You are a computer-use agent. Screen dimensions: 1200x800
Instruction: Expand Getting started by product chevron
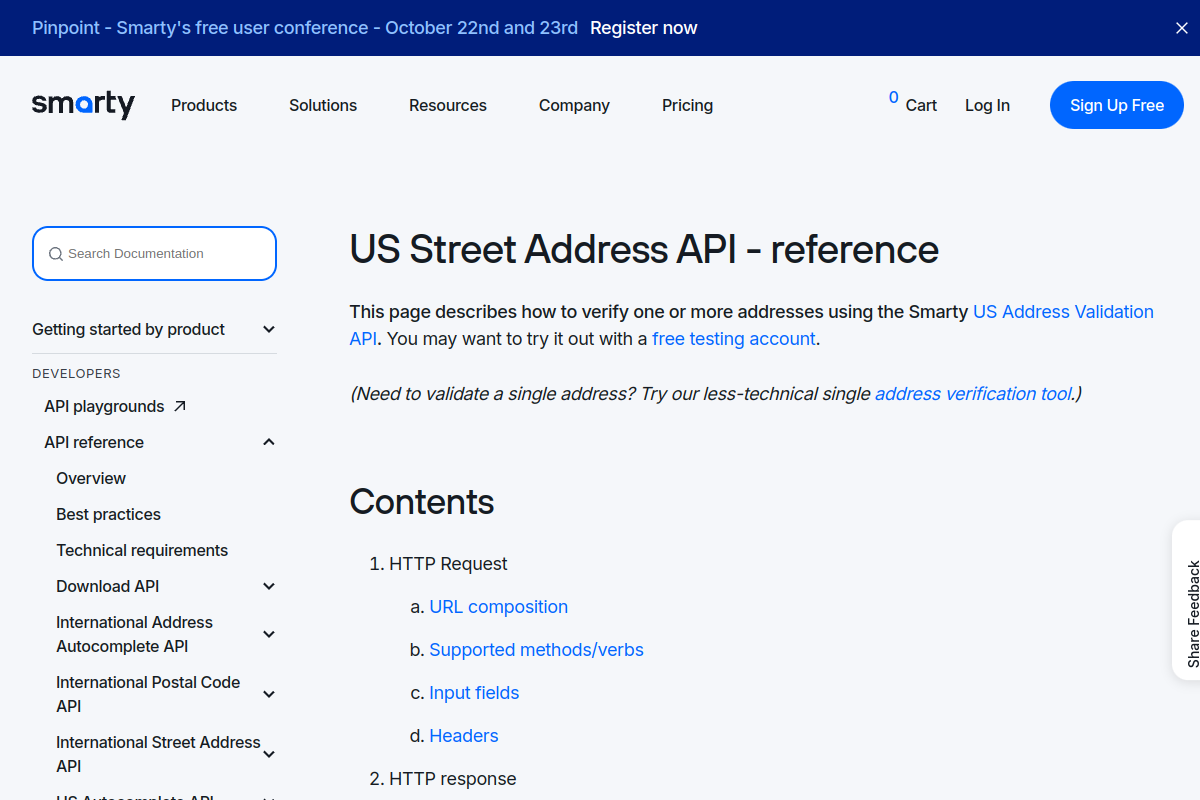269,329
